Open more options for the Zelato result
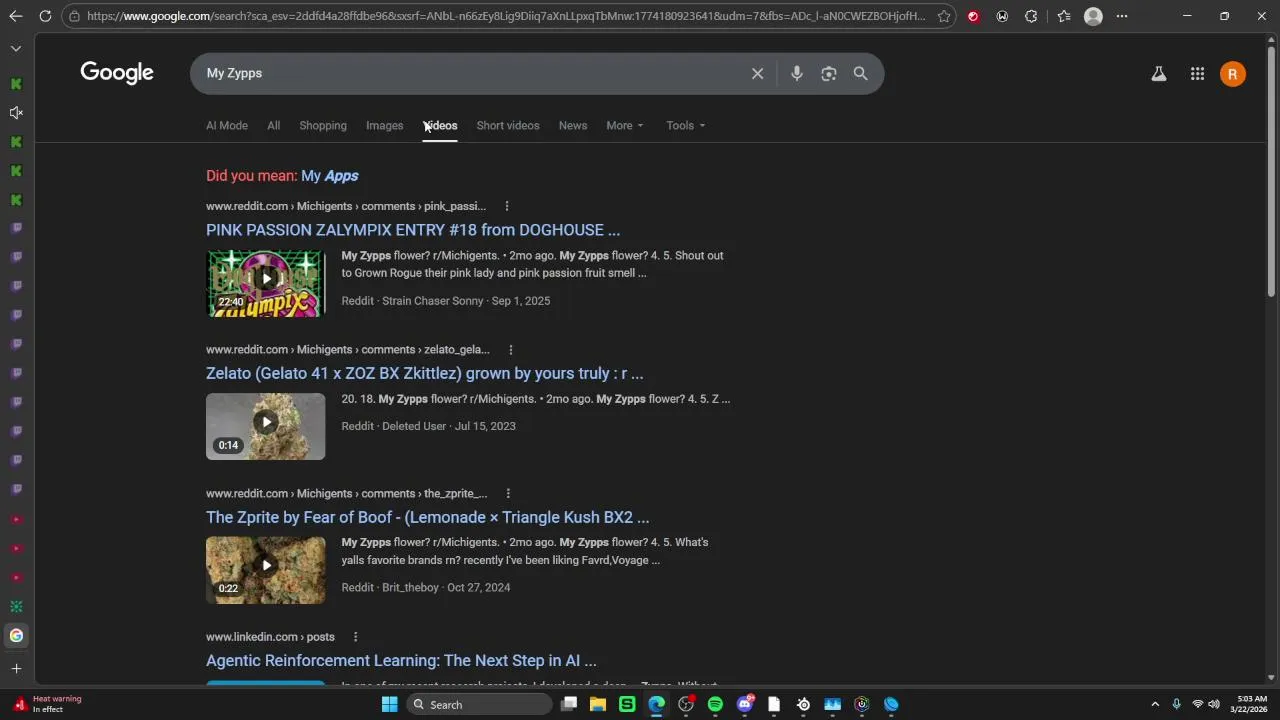 click(x=510, y=350)
